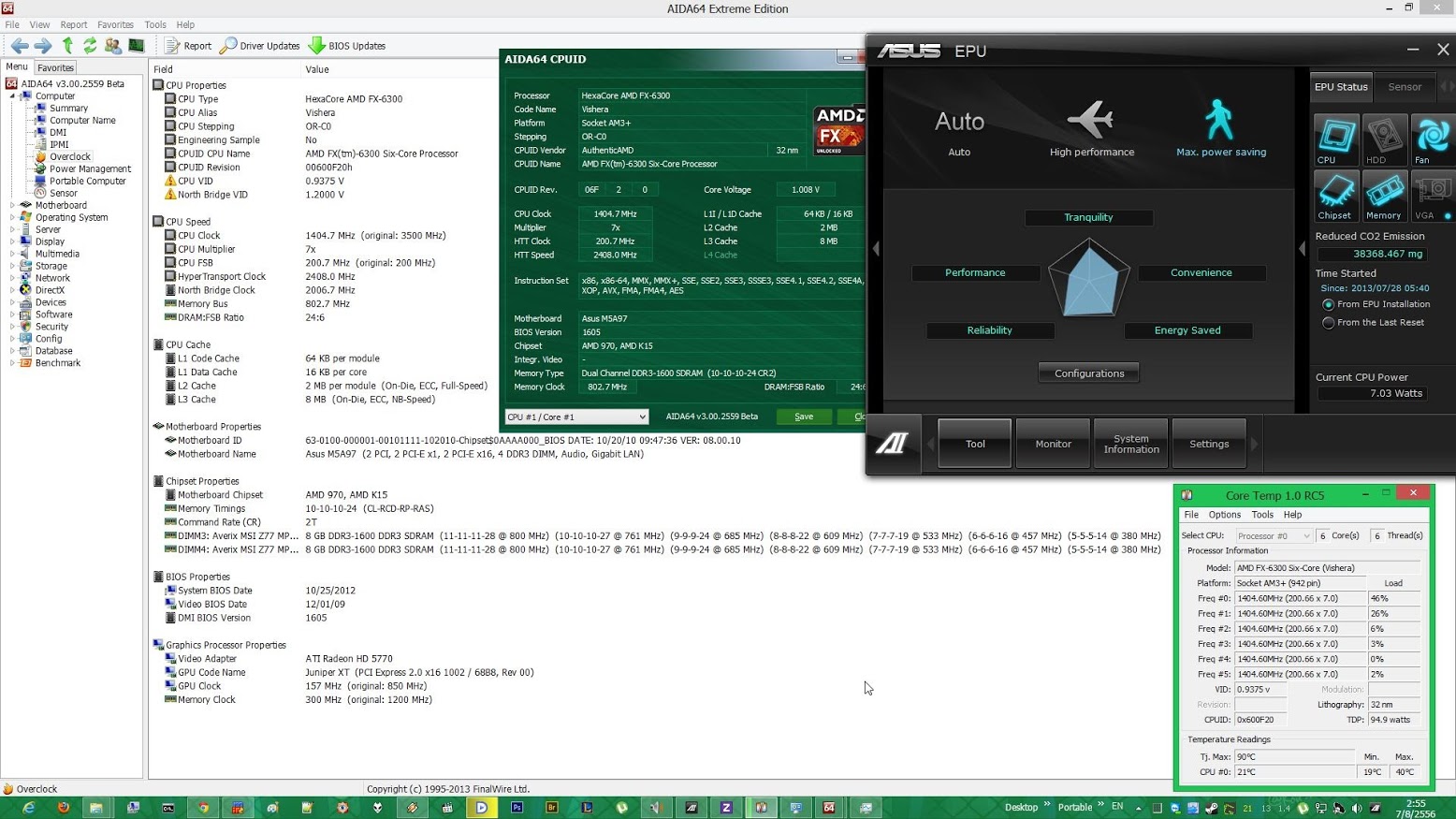1456x819 pixels.
Task: Open Adobe Bridge from the taskbar
Action: [x=552, y=808]
